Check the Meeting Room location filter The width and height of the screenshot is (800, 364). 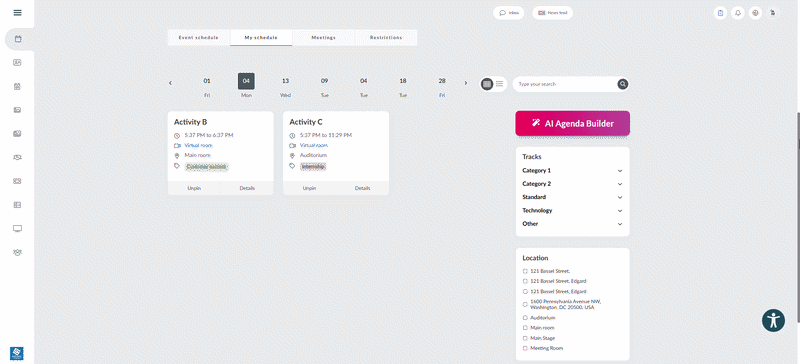pyautogui.click(x=526, y=348)
